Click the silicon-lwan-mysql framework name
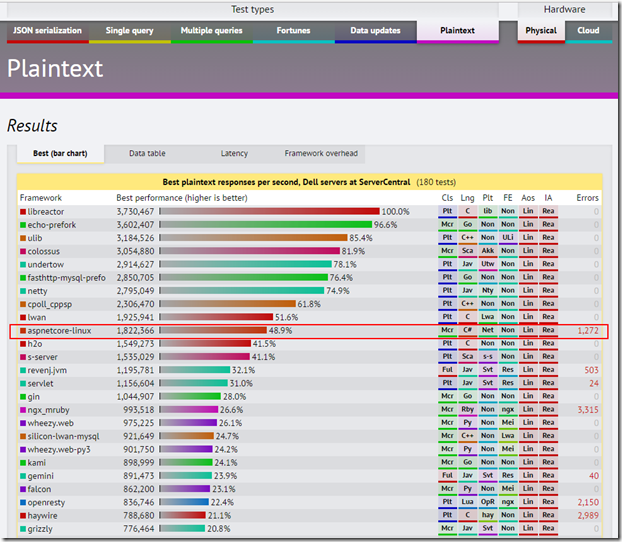Viewport: 622px width, 542px height. [63, 436]
